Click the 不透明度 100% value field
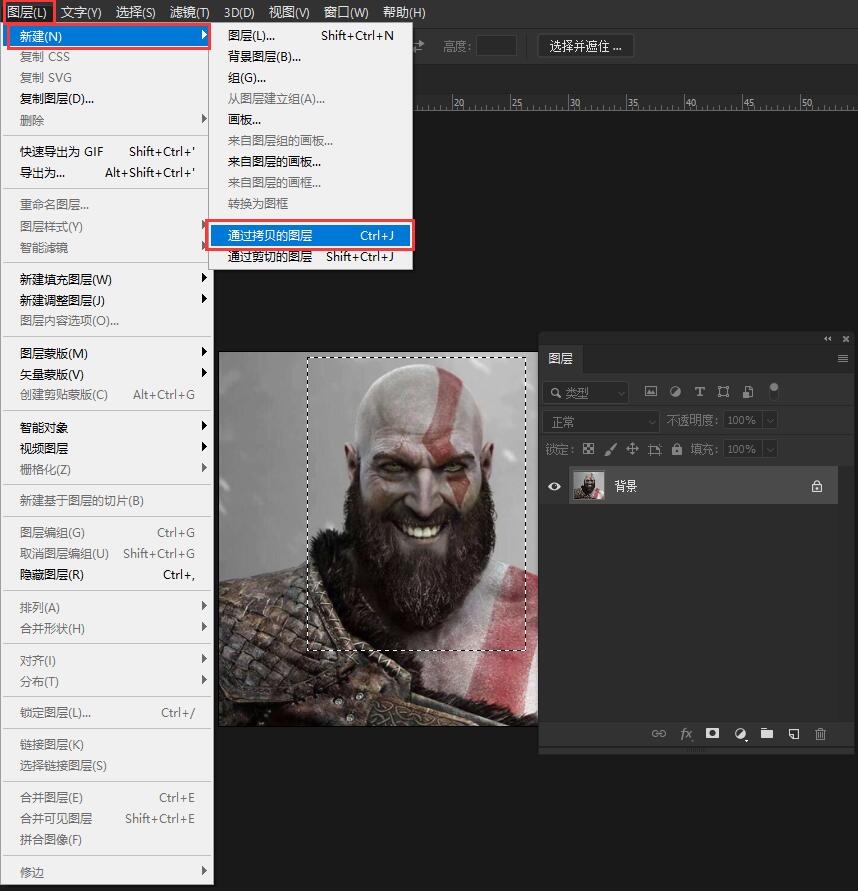This screenshot has width=858, height=891. click(x=743, y=420)
